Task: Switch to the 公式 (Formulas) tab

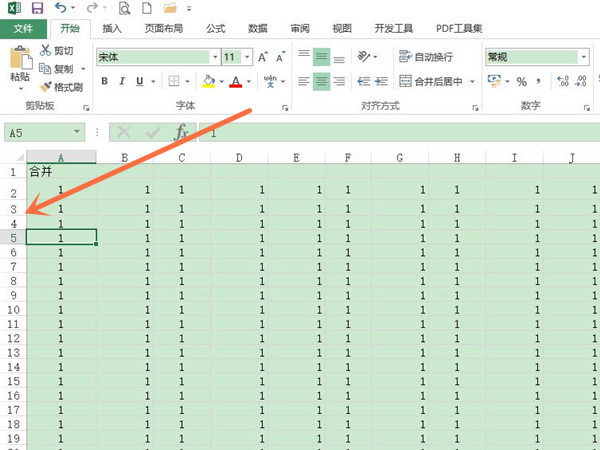Action: [x=214, y=29]
